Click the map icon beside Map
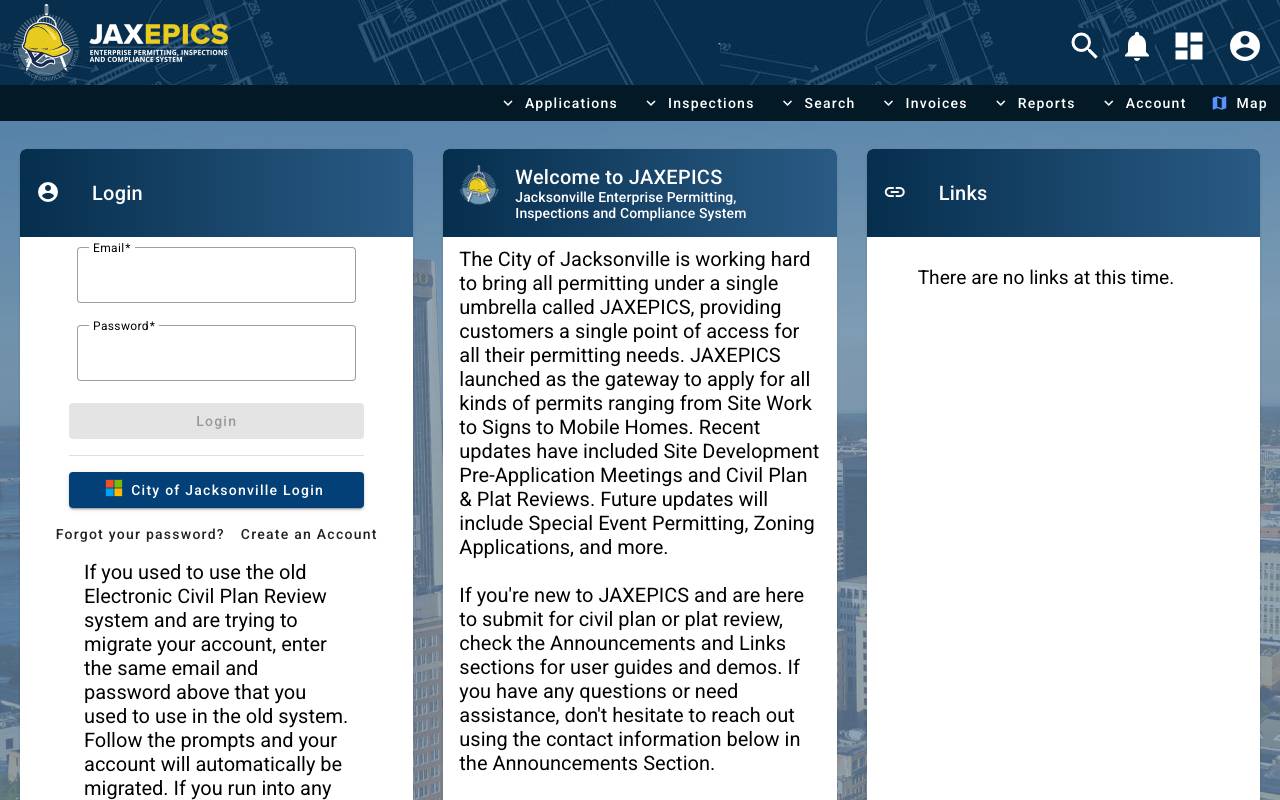 pyautogui.click(x=1219, y=103)
